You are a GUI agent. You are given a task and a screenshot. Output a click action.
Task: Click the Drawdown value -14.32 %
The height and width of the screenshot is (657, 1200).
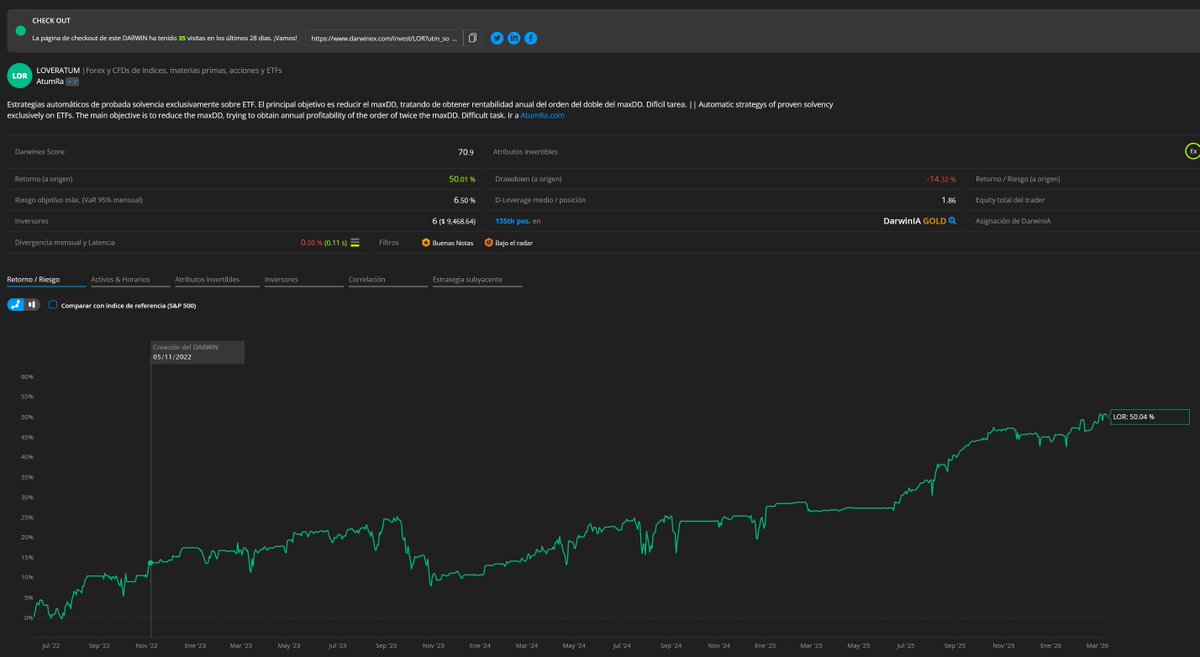click(x=941, y=179)
